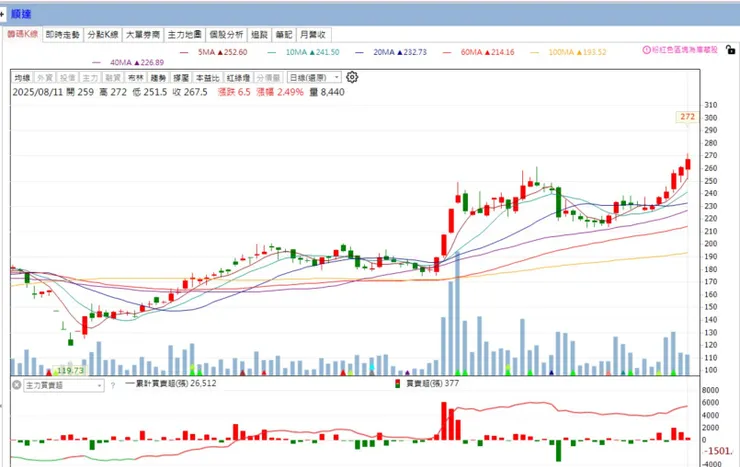Switch to the 主力地圖 tab

185,34
